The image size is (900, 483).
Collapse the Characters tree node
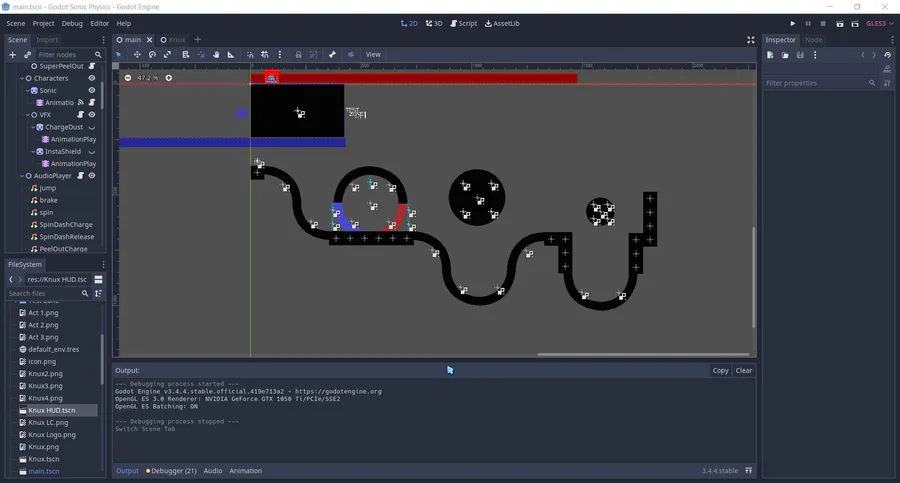(22, 78)
